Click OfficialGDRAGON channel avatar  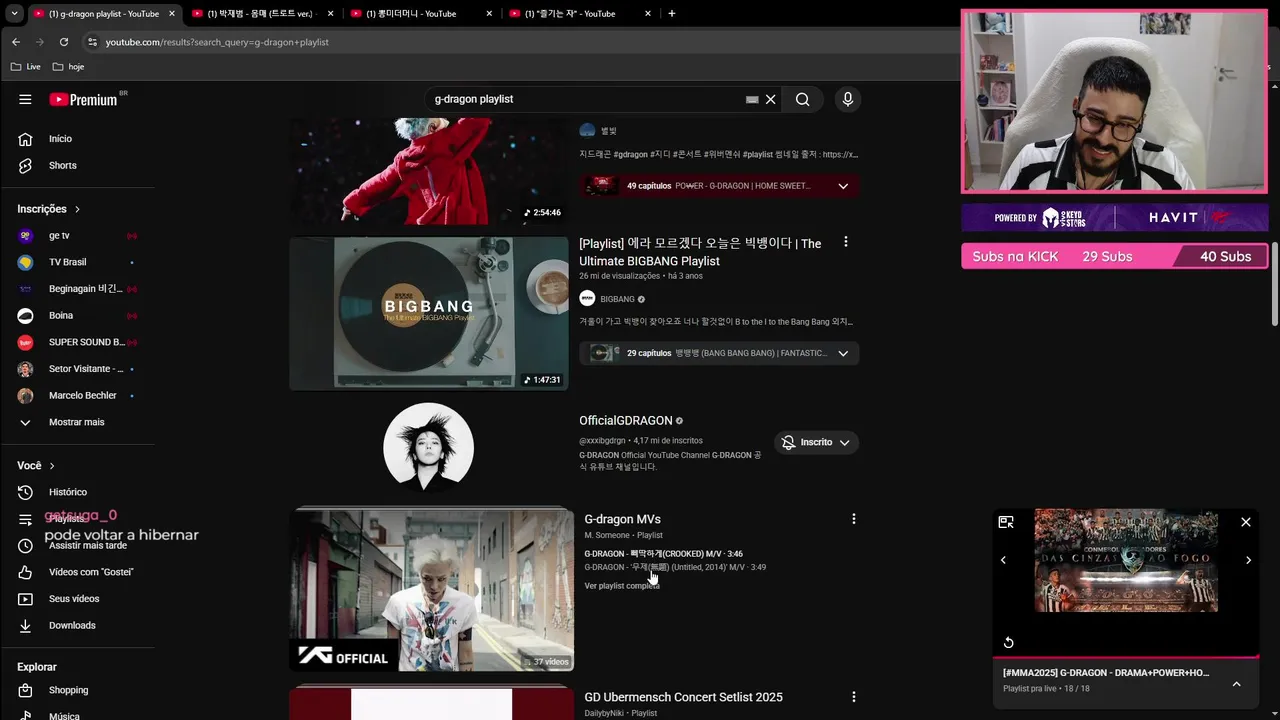[429, 447]
